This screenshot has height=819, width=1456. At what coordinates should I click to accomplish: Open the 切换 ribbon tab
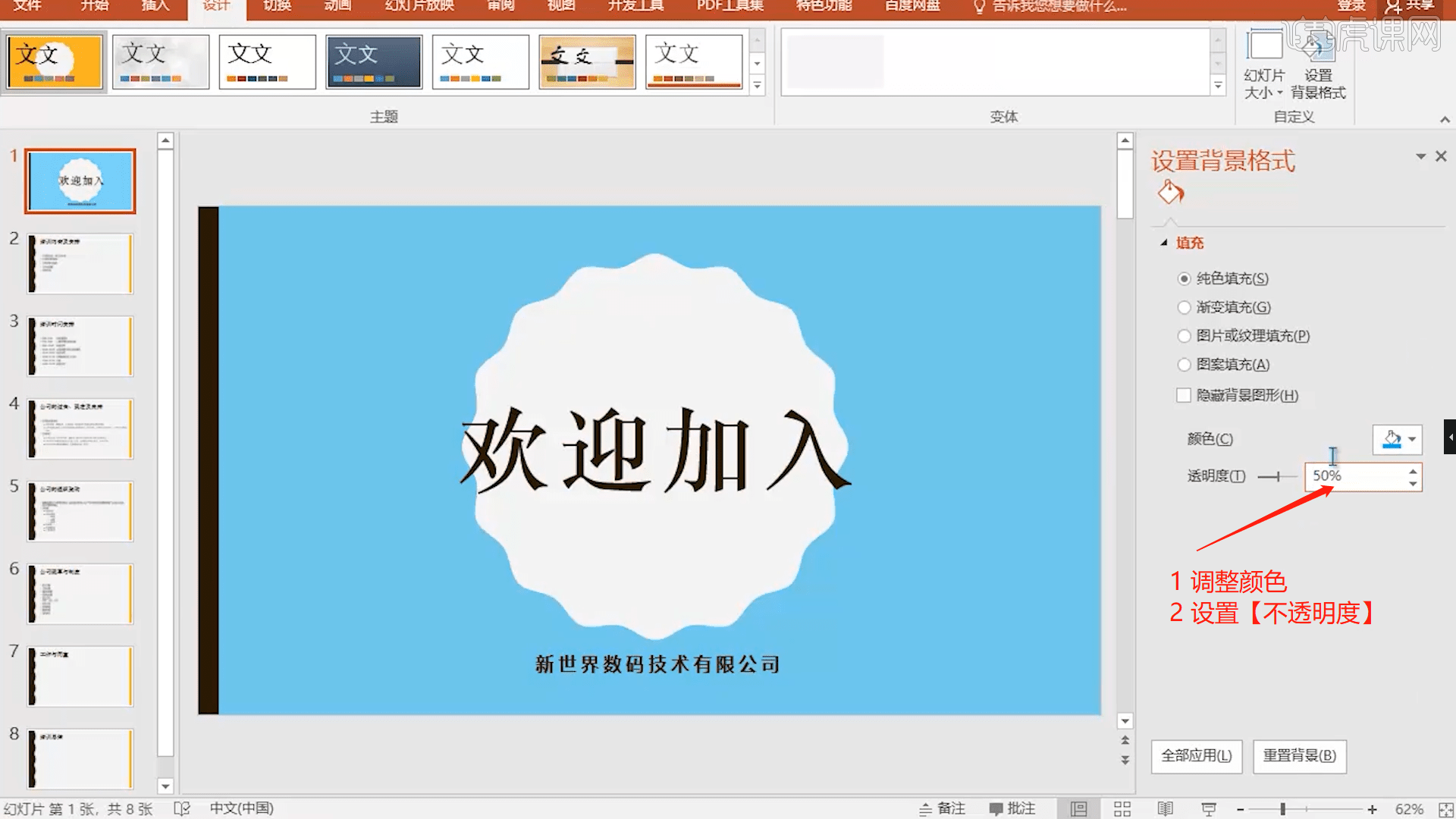click(277, 6)
